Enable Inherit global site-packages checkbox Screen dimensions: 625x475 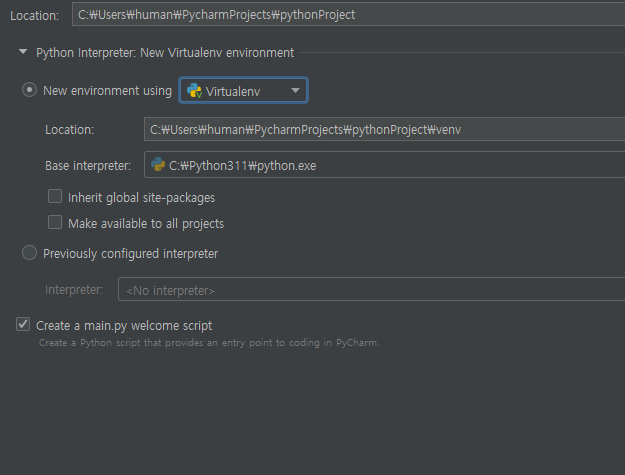[55, 196]
